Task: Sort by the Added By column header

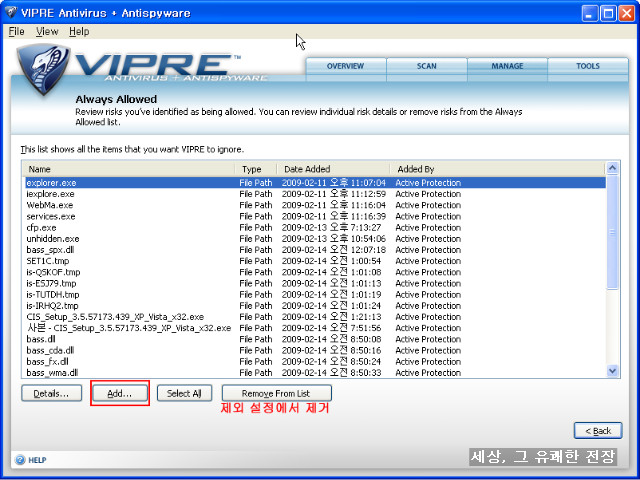Action: 498,169
